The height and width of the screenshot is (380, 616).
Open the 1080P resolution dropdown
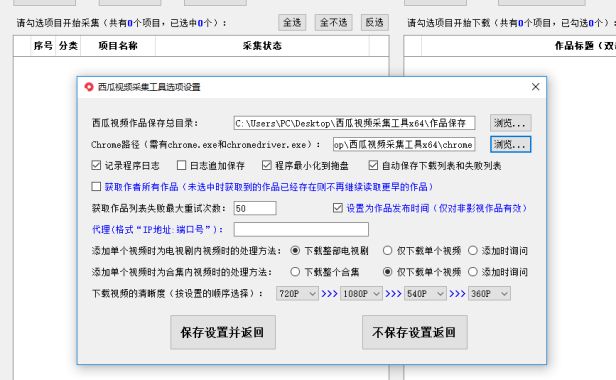(361, 294)
